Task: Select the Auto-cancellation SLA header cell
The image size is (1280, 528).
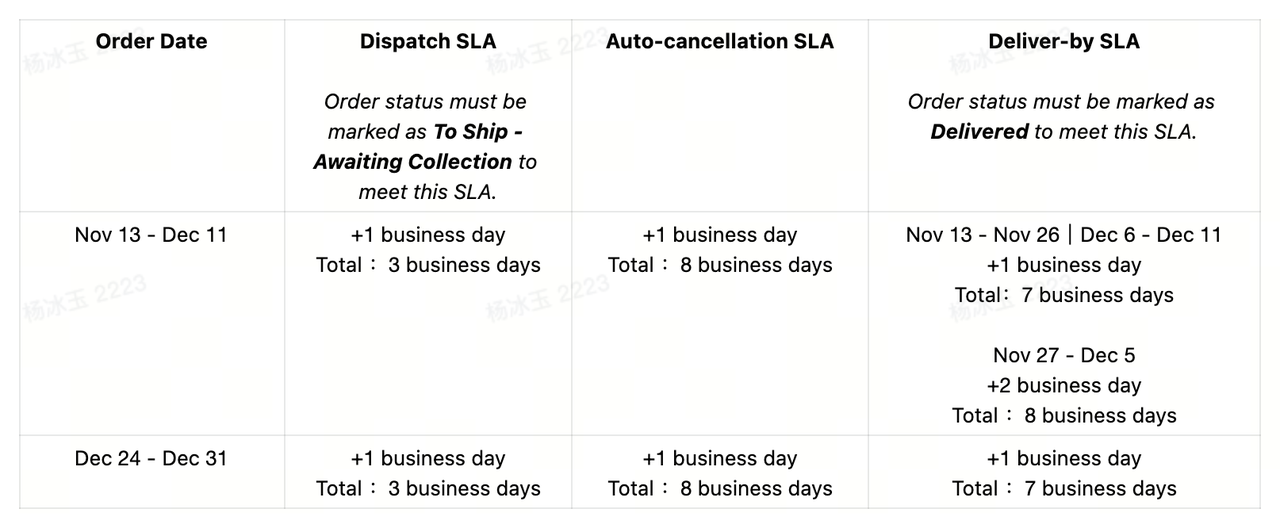Action: 719,42
